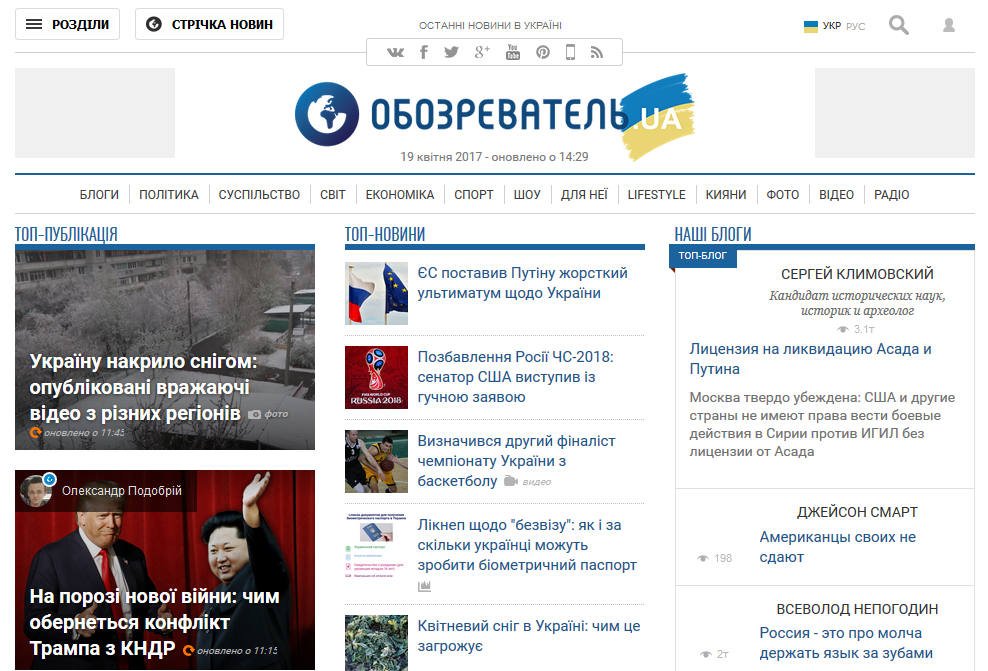Open the ДЛЯ НЕЇ section
988x671 pixels.
tap(584, 195)
